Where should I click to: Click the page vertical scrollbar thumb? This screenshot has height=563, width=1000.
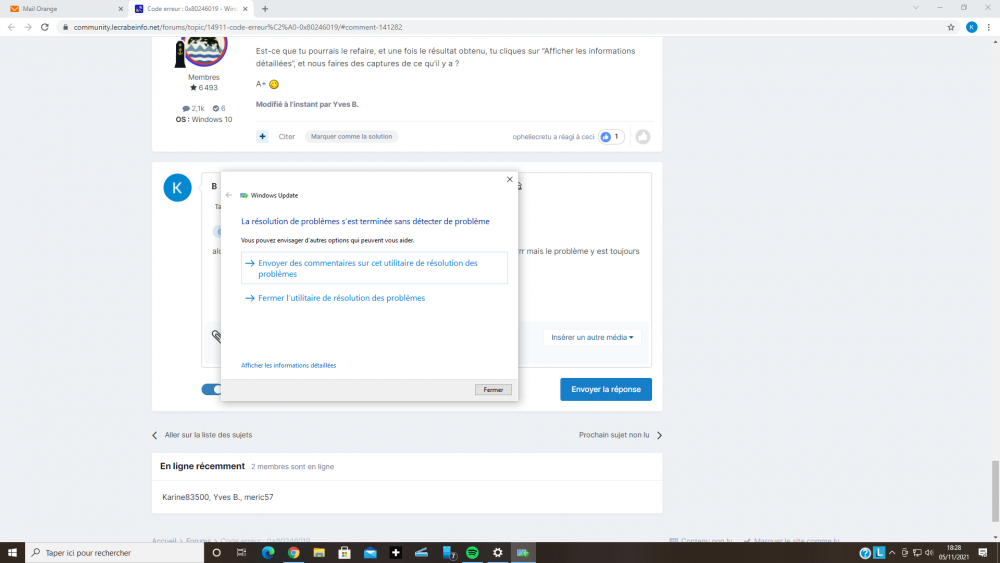point(996,491)
